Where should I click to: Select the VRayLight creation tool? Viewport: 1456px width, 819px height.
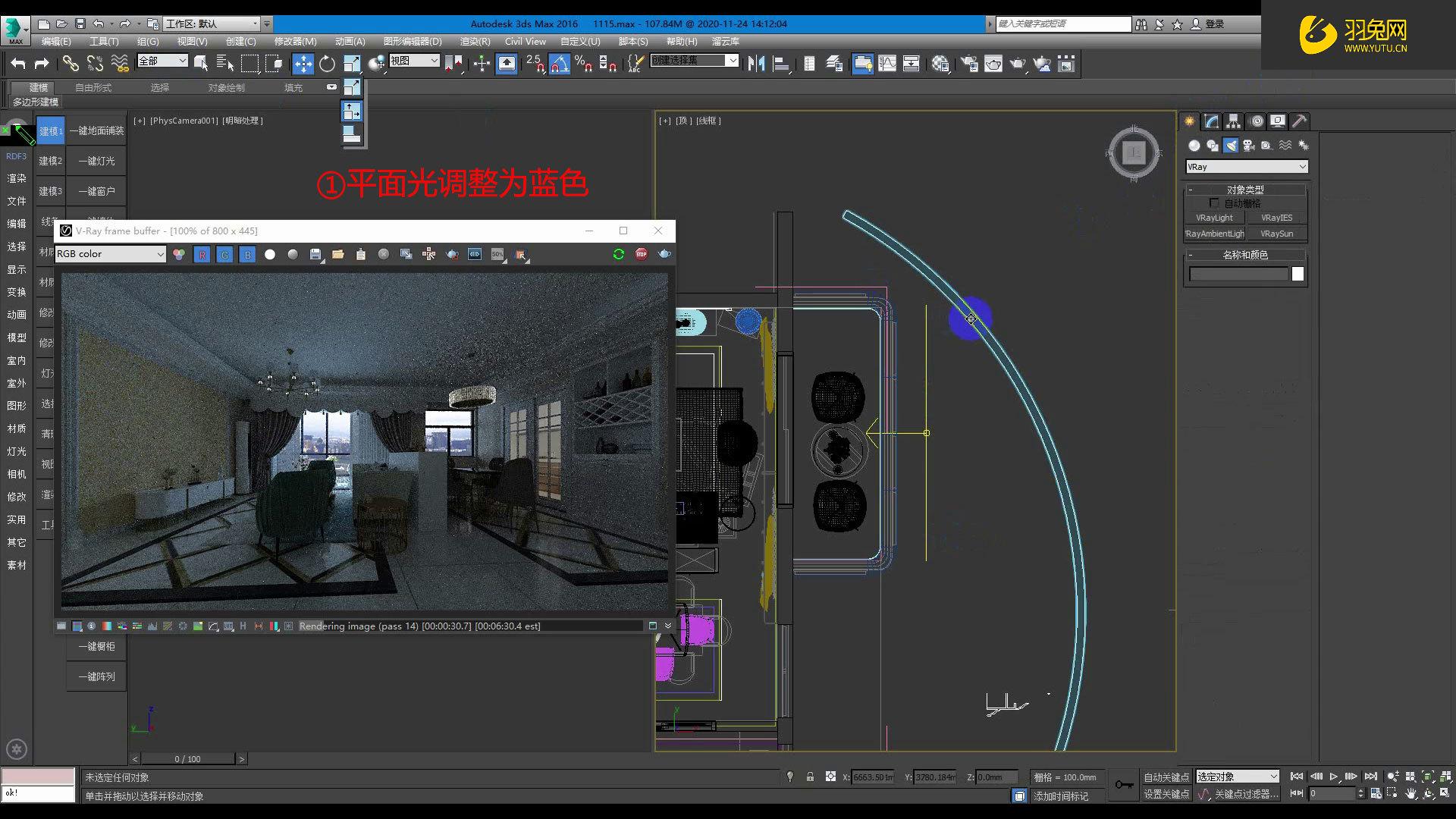coord(1213,218)
